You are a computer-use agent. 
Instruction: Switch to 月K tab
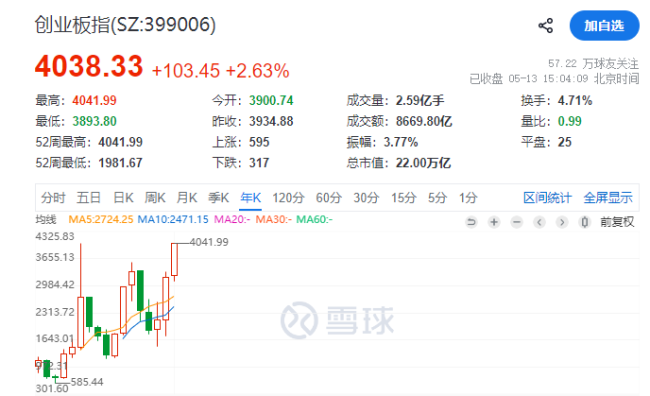tap(187, 198)
